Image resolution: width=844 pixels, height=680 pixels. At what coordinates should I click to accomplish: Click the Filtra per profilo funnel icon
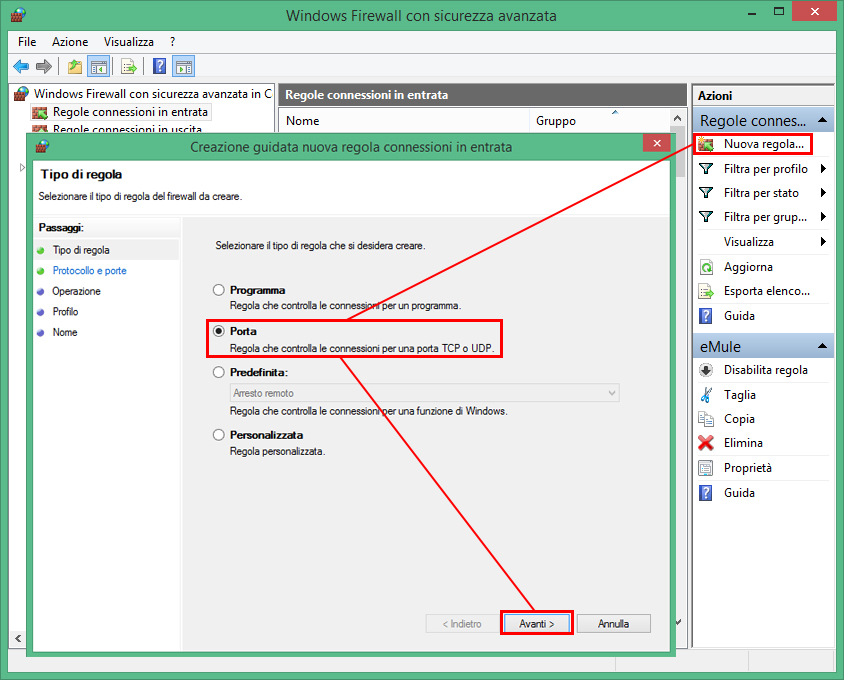pos(706,169)
